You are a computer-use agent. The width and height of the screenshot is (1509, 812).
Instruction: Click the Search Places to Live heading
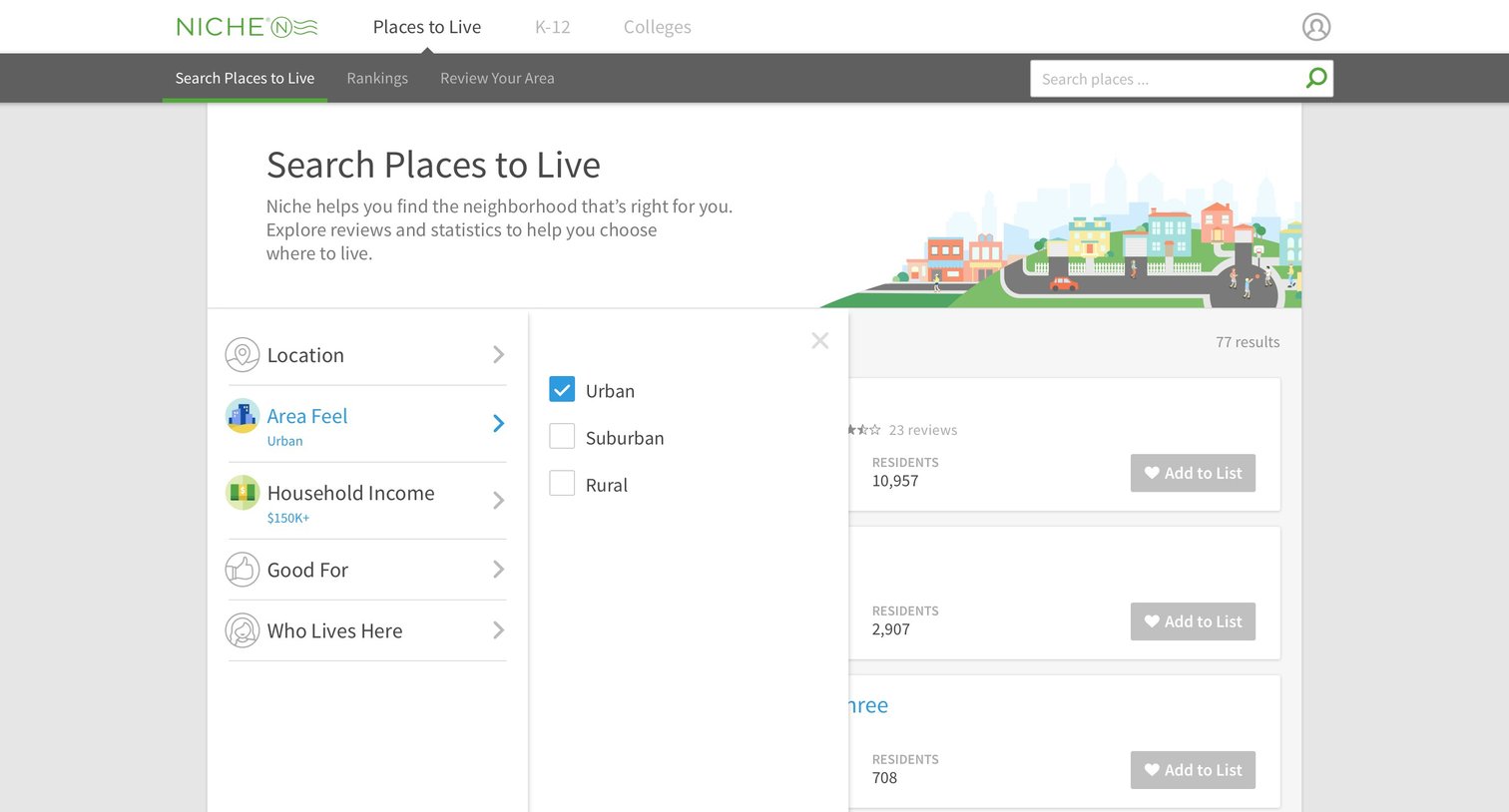pyautogui.click(x=433, y=165)
